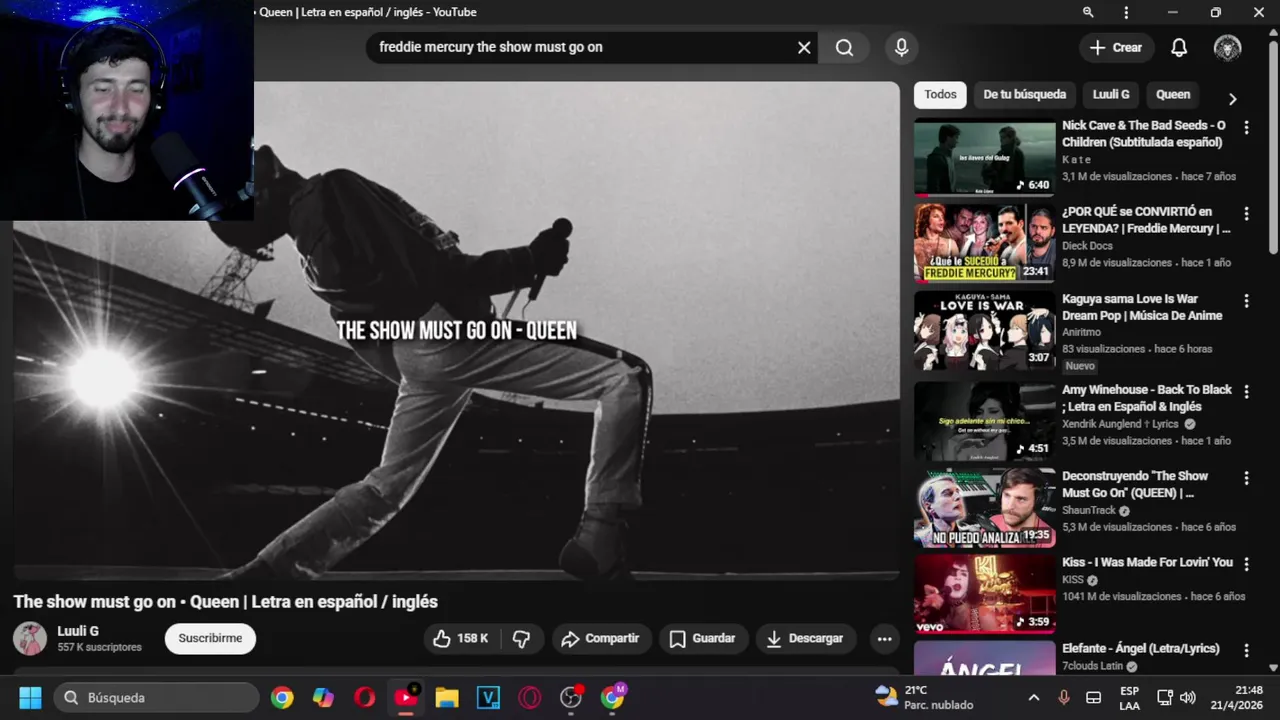This screenshot has height=720, width=1280.
Task: Click the main video player
Action: pos(456,331)
